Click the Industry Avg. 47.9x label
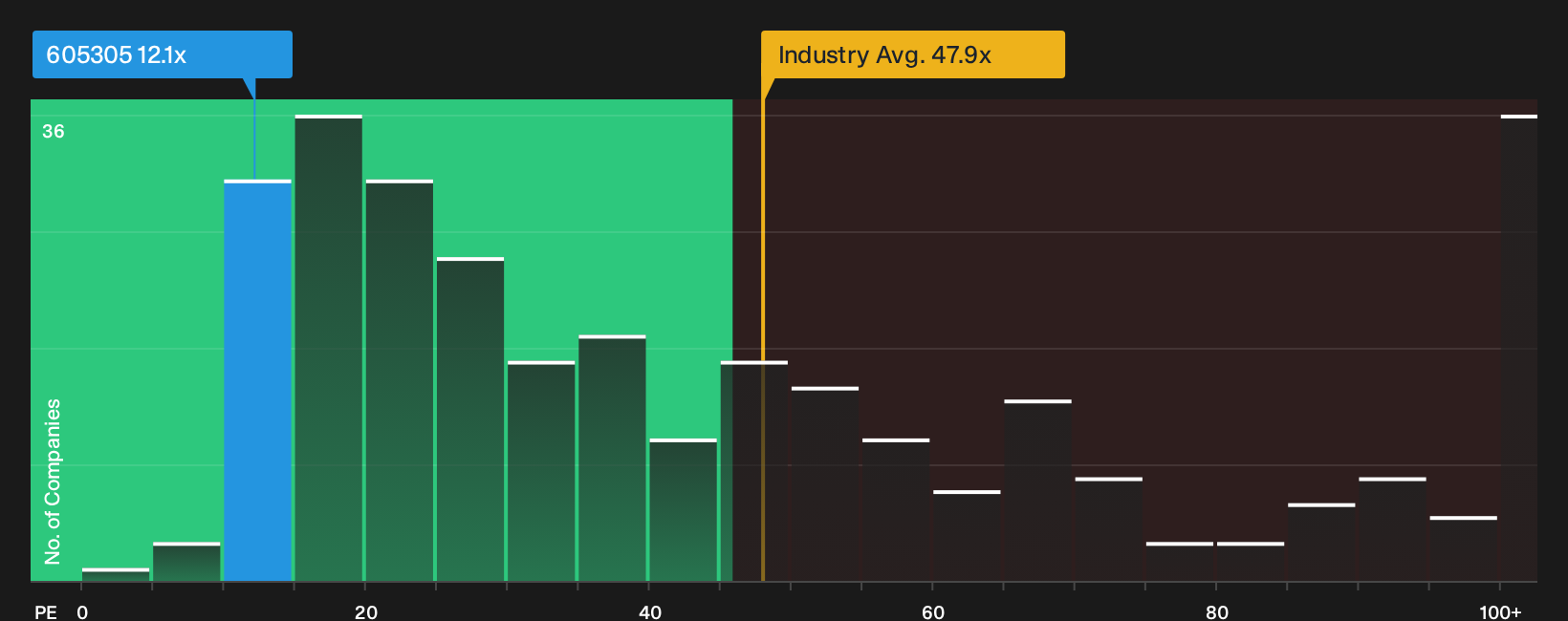The image size is (1568, 621). coord(912,54)
